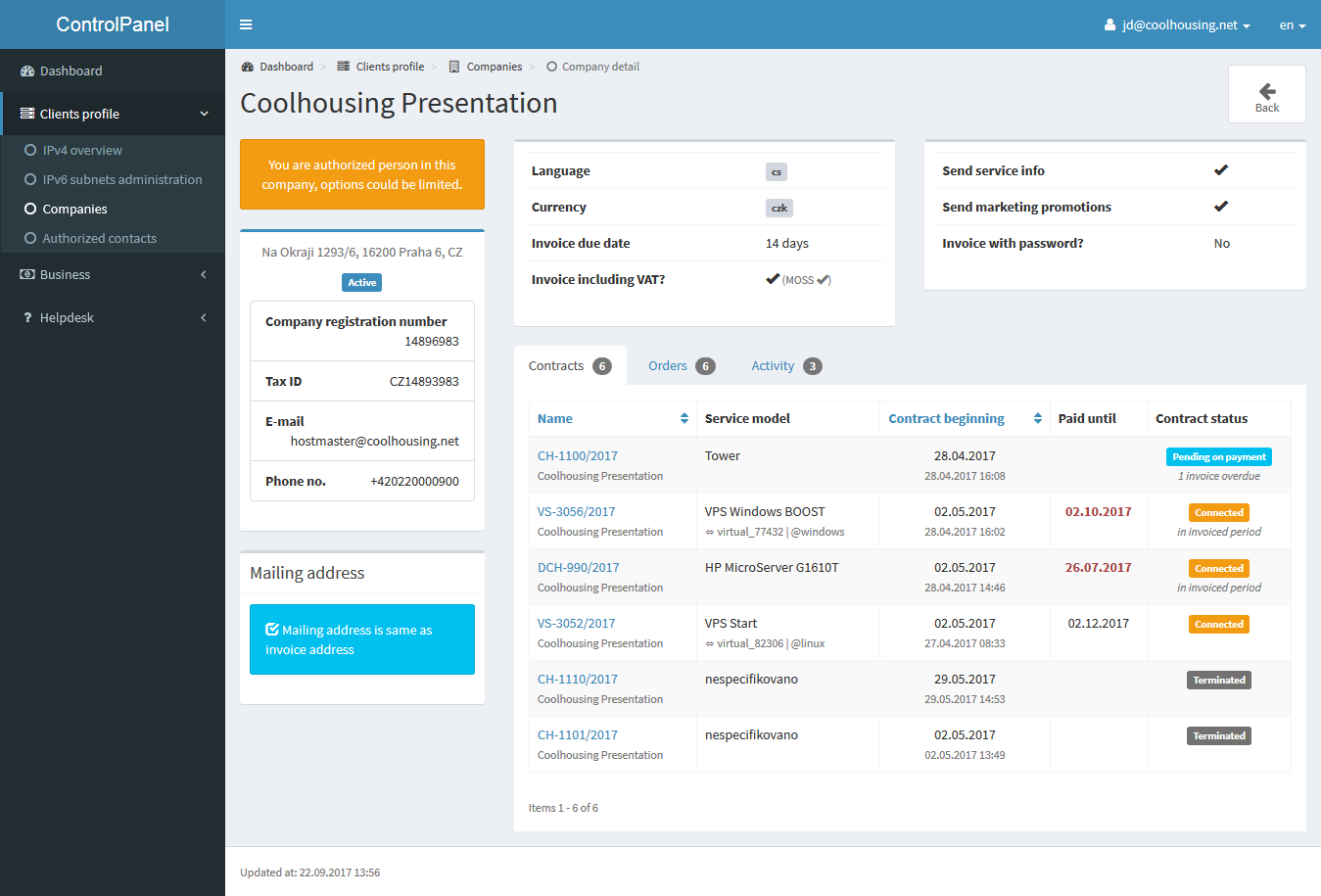
Task: Expand the Helpdesk menu chevron
Action: [x=204, y=318]
